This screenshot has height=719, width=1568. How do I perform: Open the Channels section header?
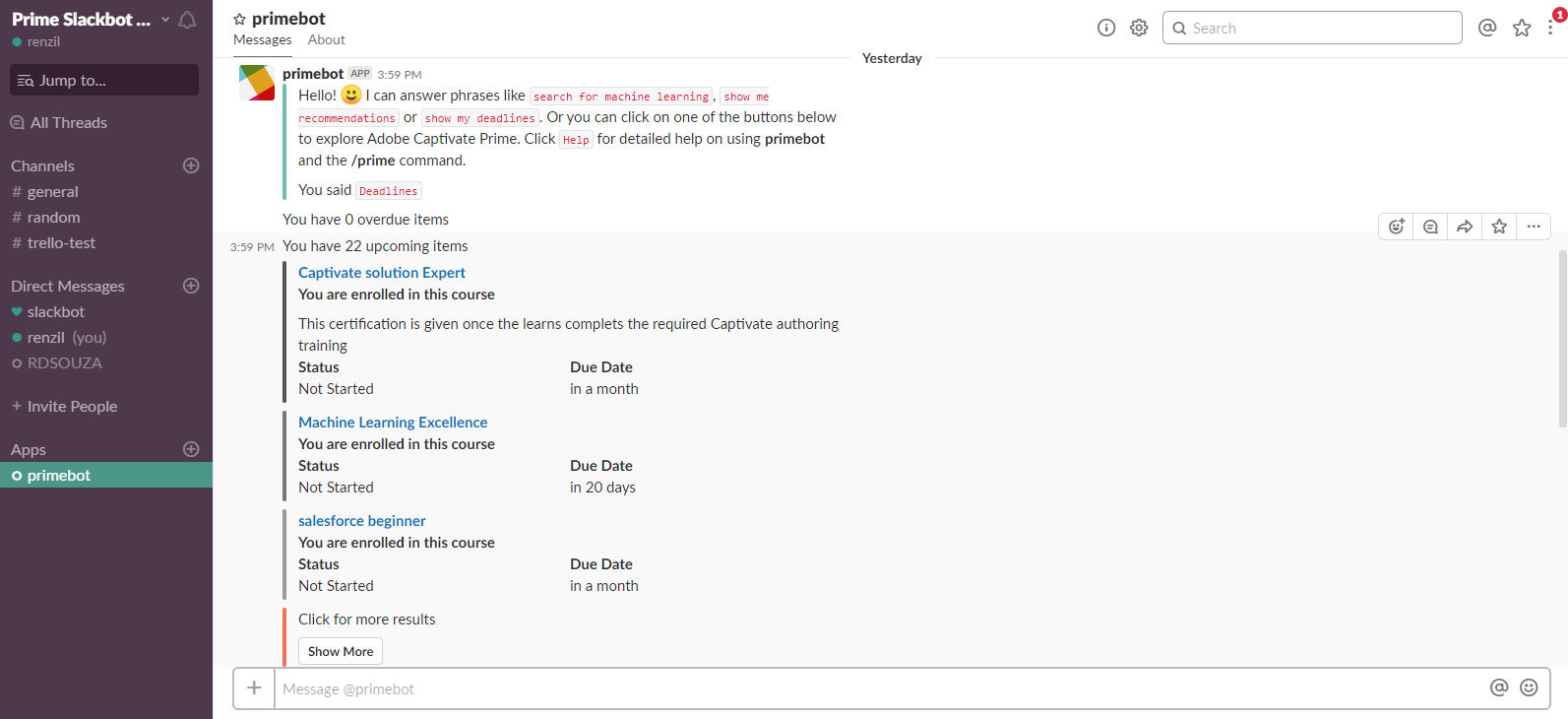click(x=42, y=165)
